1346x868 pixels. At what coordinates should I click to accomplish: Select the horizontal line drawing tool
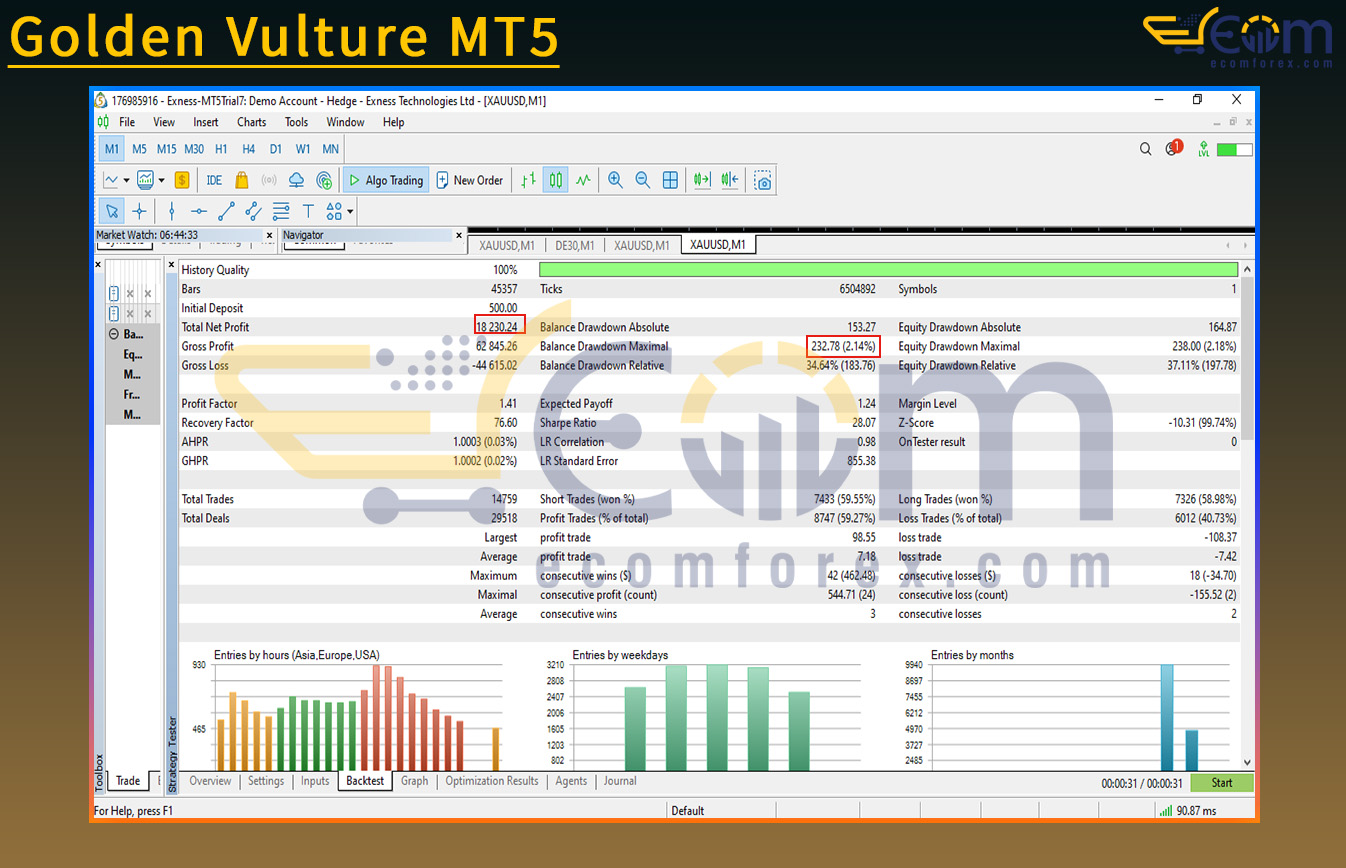[x=199, y=211]
